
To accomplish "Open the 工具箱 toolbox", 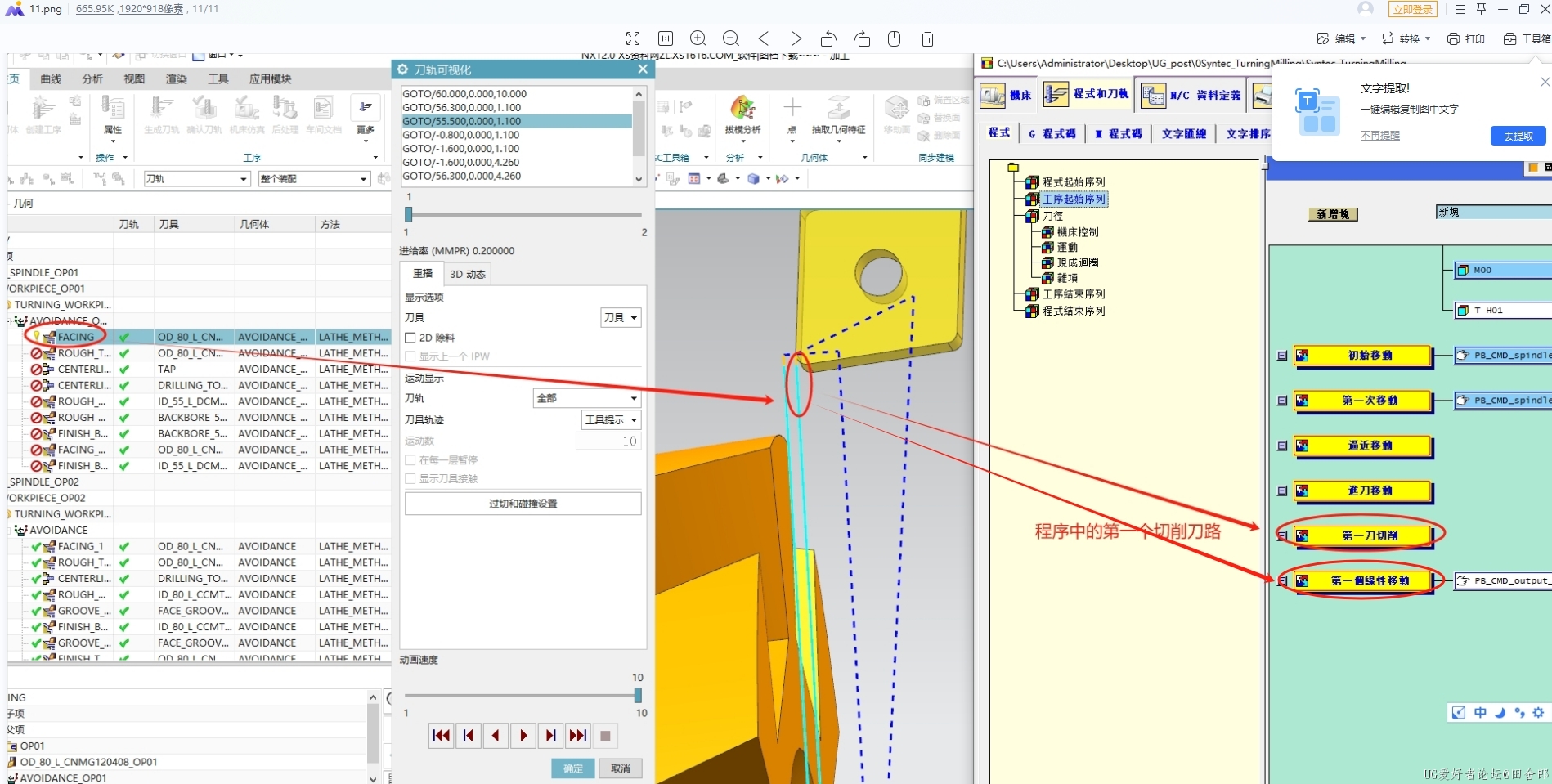I will pos(1527,38).
